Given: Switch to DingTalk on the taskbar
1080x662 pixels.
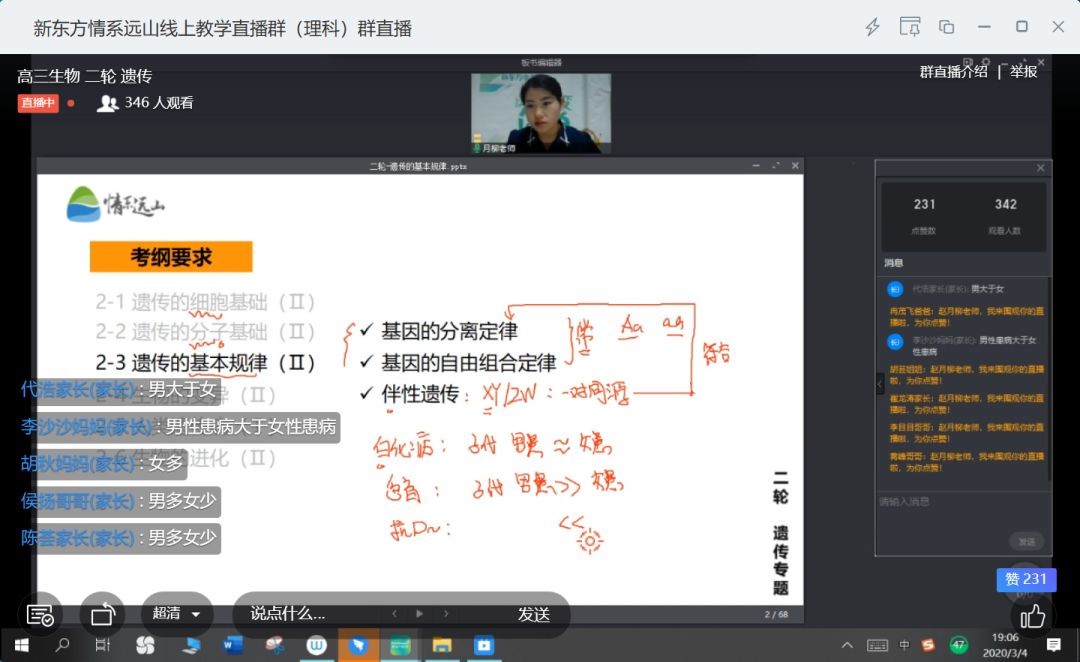Looking at the screenshot, I should (358, 645).
